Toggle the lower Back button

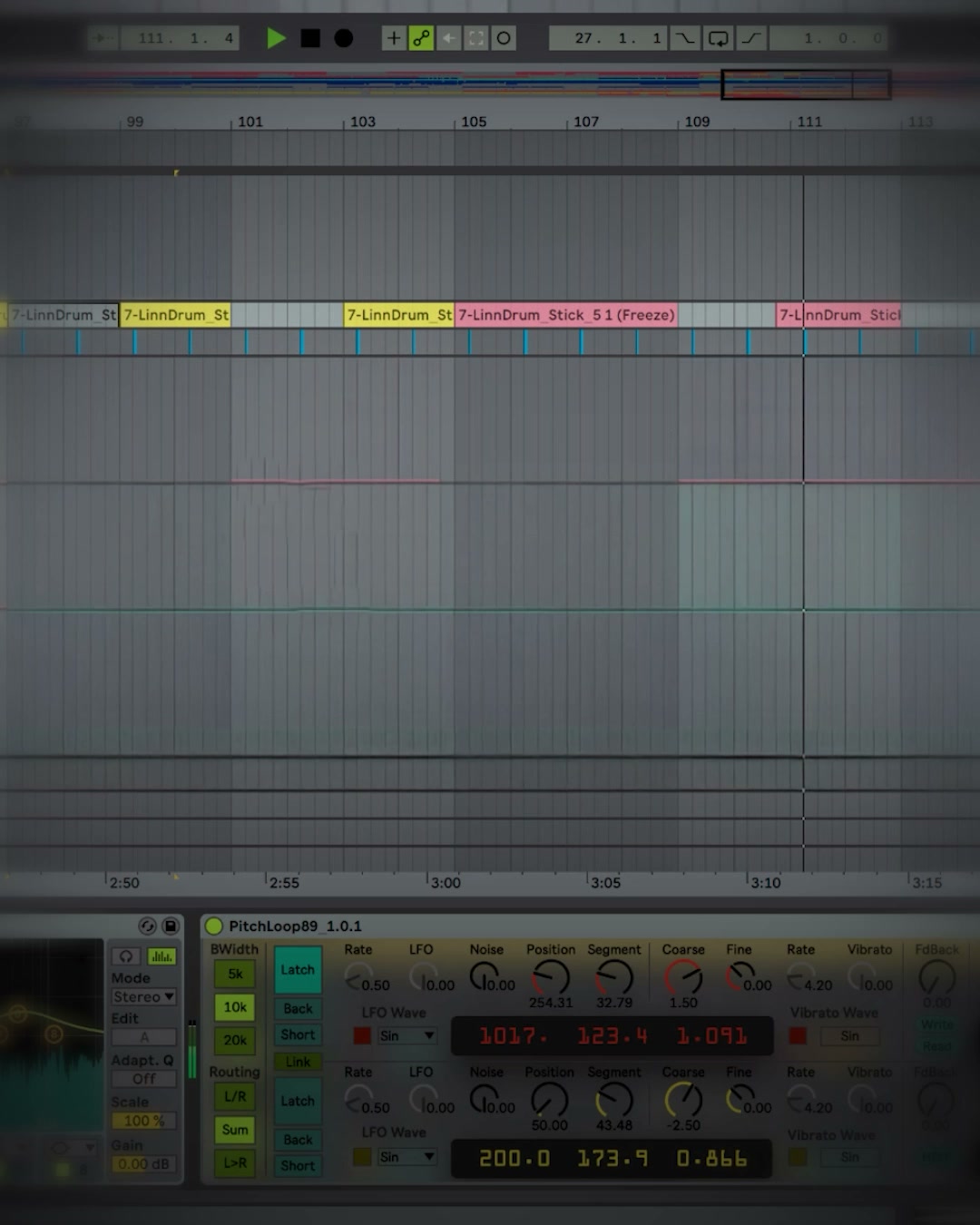[298, 1140]
